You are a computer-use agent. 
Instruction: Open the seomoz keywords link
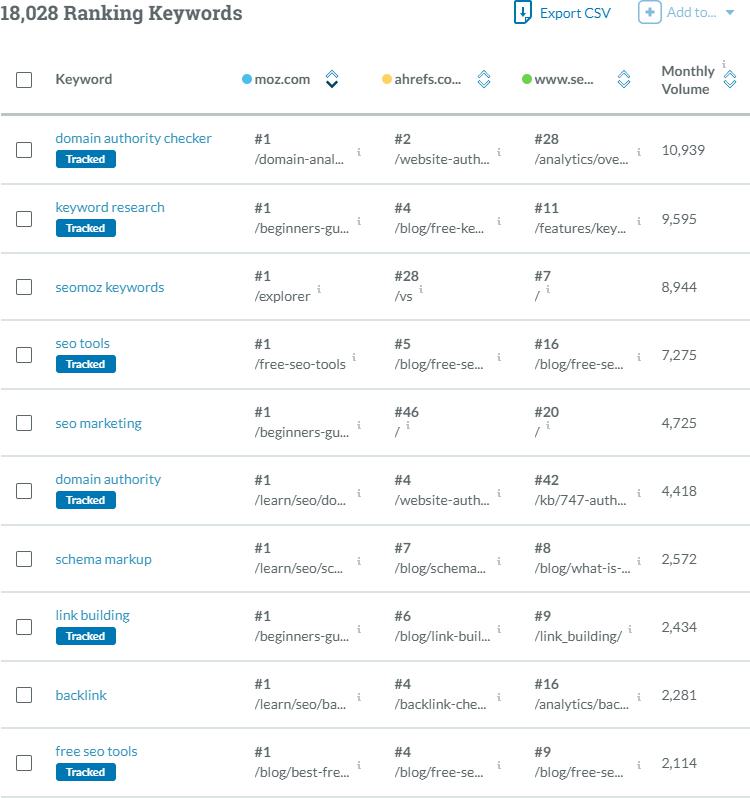pos(109,287)
